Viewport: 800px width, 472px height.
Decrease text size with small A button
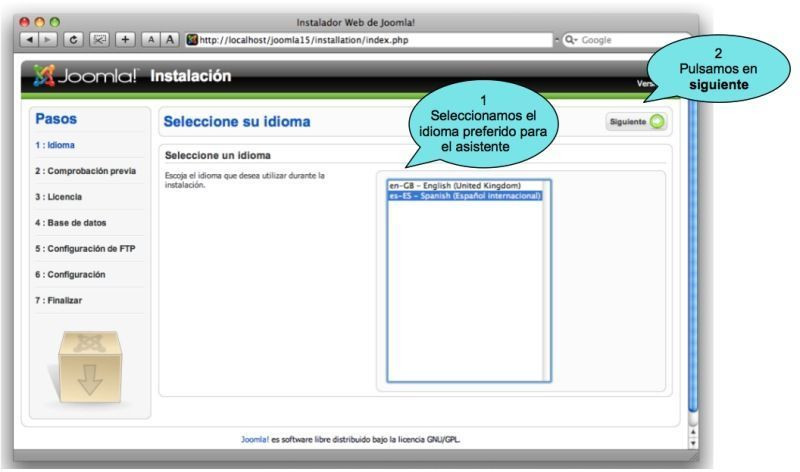coord(151,39)
